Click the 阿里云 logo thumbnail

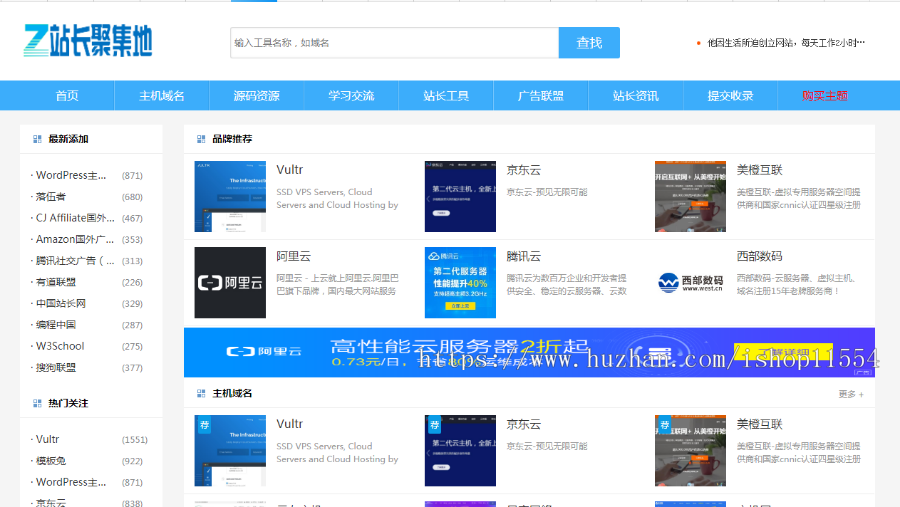230,282
